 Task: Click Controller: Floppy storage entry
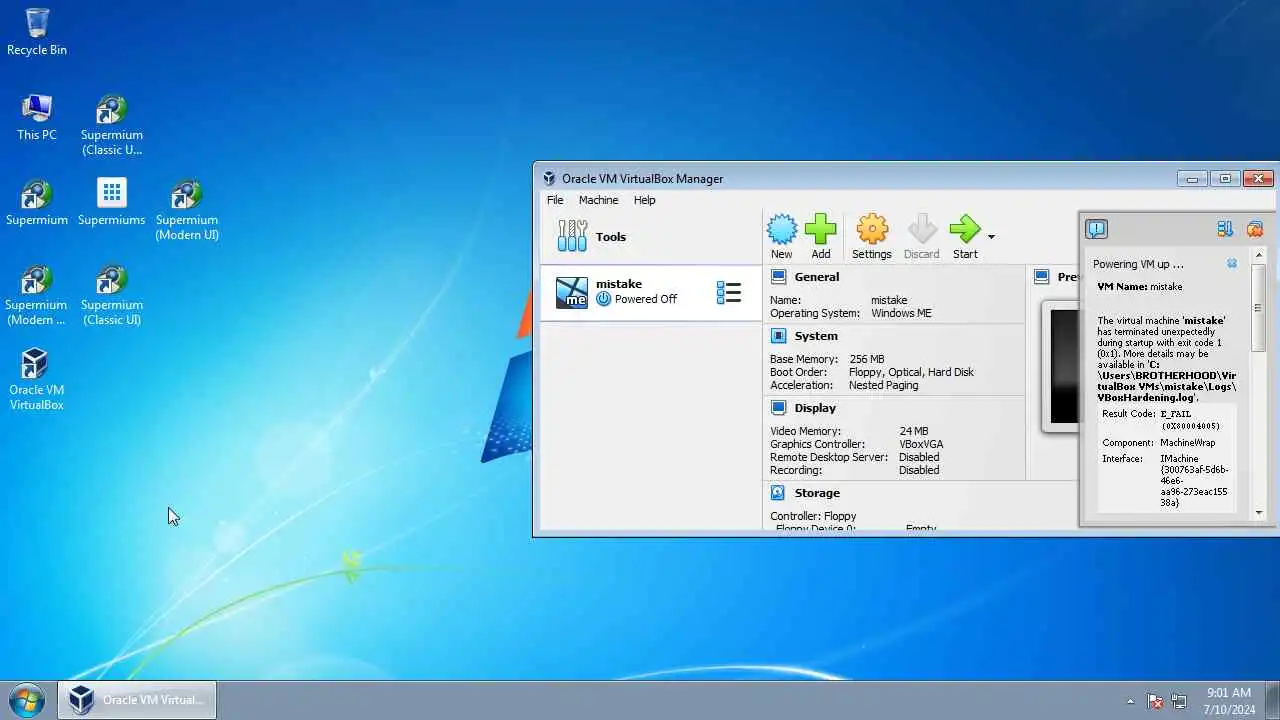click(x=813, y=516)
